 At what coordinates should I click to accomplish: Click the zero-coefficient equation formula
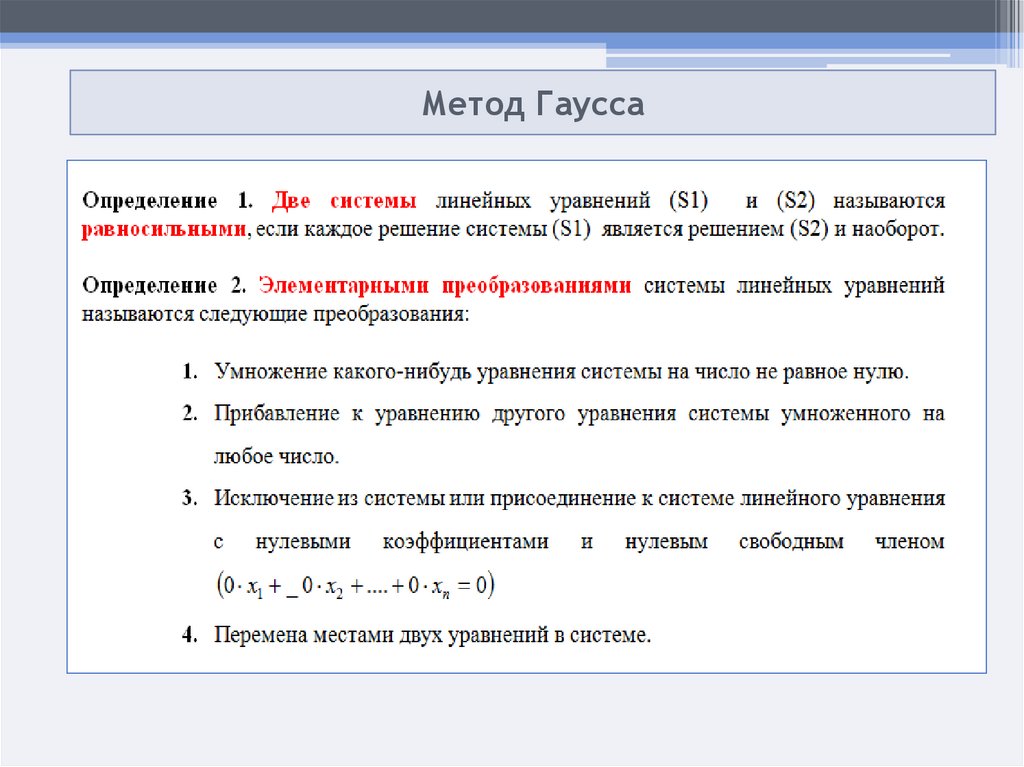point(356,585)
